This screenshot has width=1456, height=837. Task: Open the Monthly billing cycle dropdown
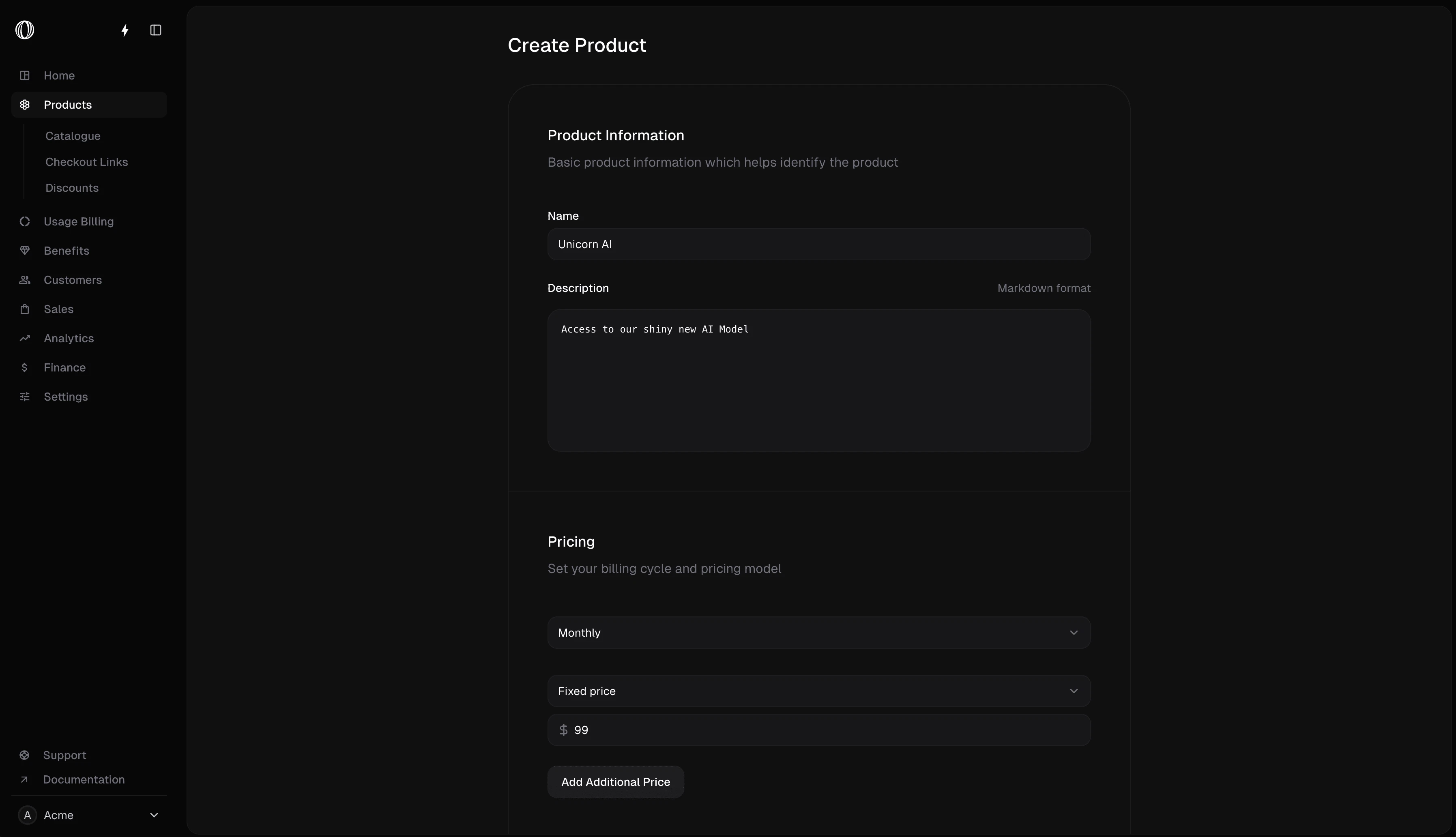pyautogui.click(x=818, y=633)
